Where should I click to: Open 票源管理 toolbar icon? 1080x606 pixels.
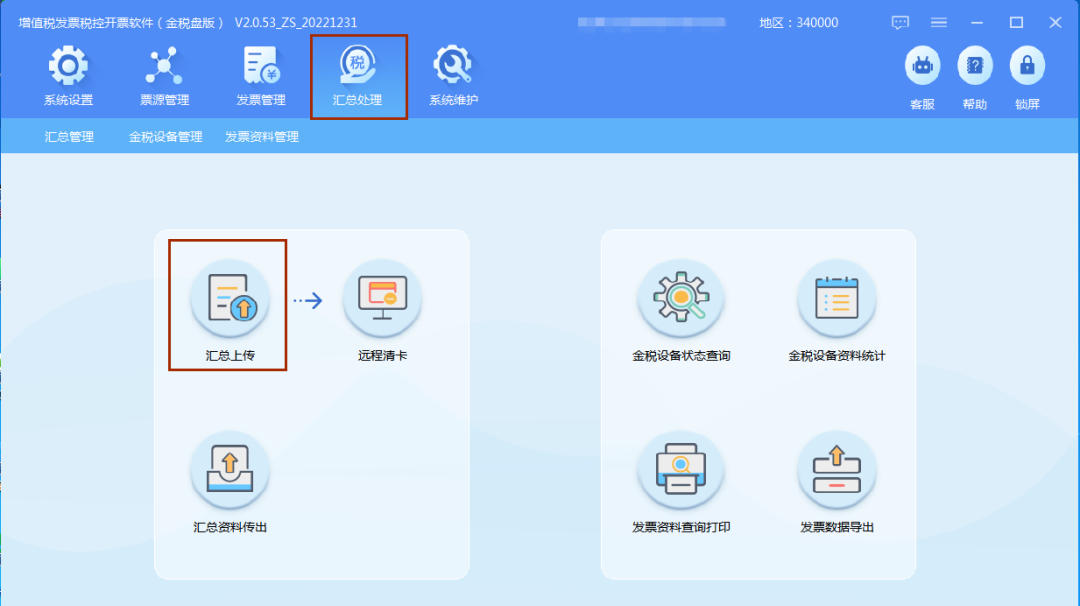click(164, 66)
